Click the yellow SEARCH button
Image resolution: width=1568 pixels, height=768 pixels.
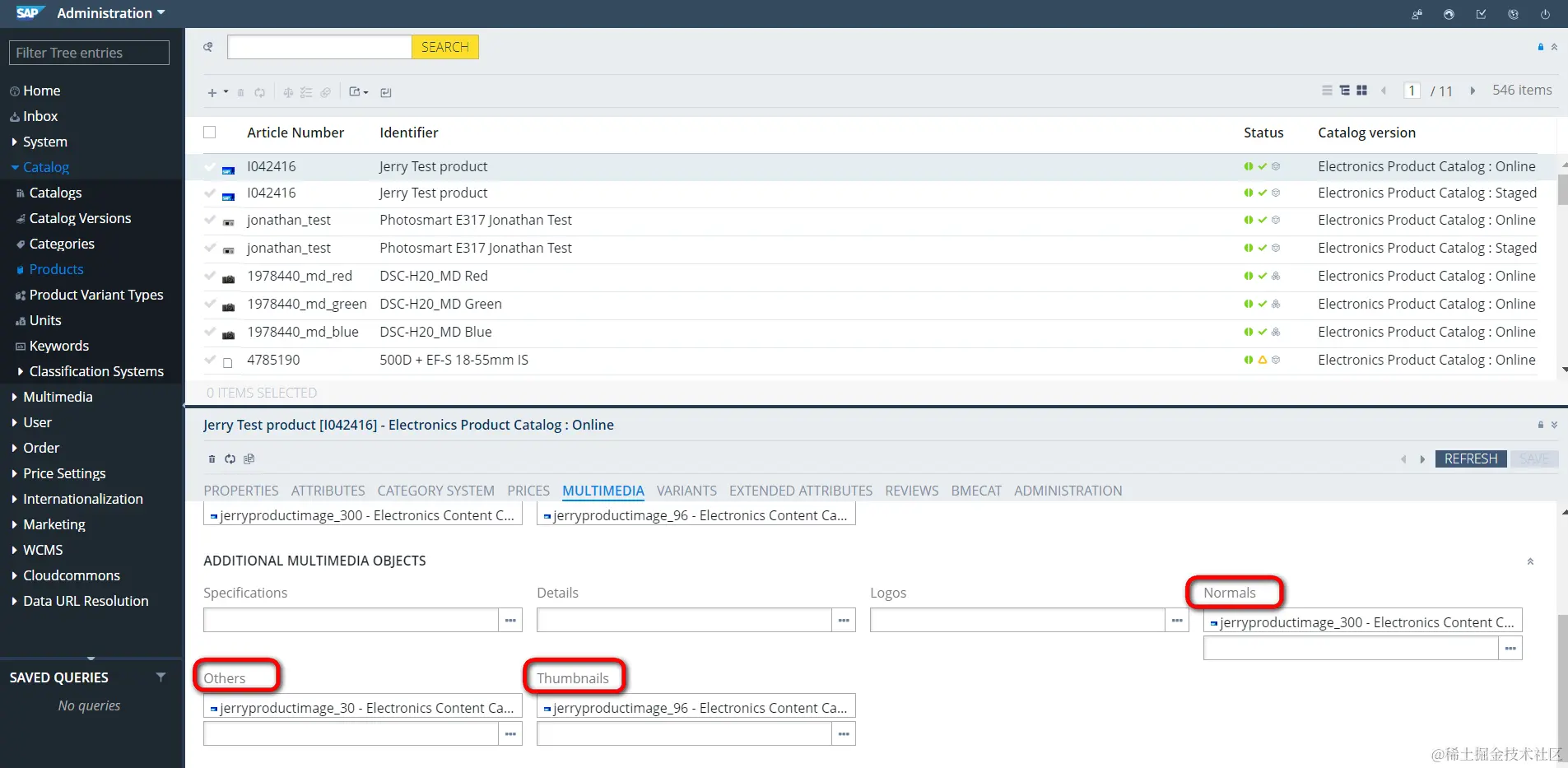(445, 47)
